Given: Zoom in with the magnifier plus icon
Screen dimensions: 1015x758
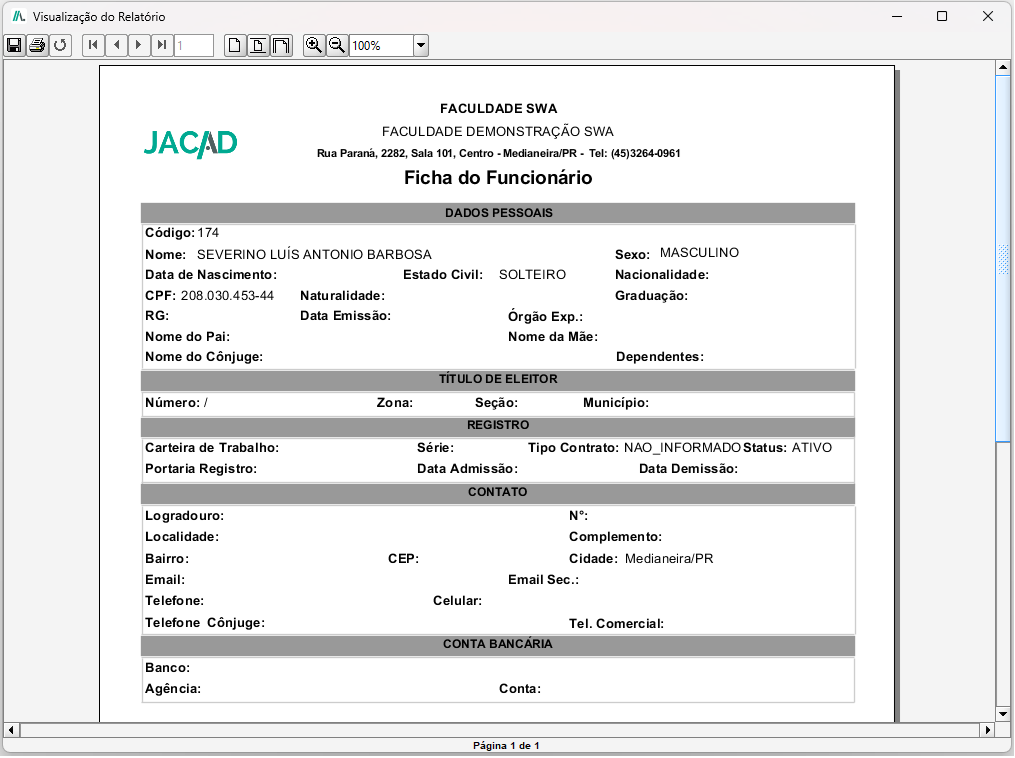Looking at the screenshot, I should tap(314, 45).
